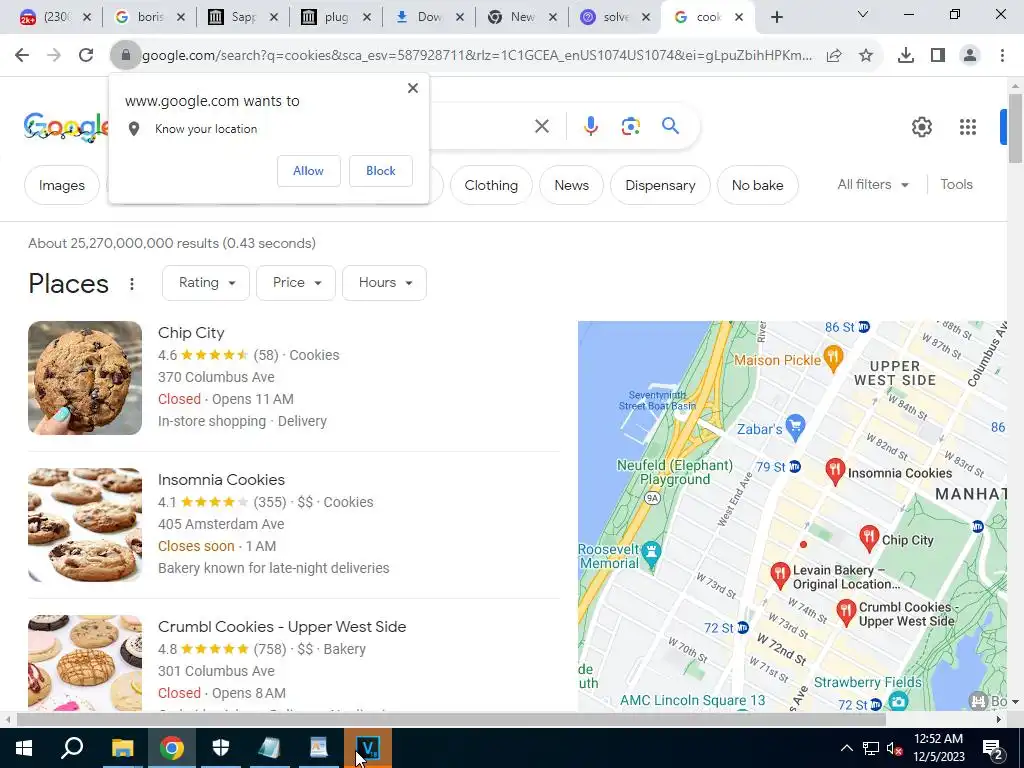1024x768 pixels.
Task: Clear the search box with the X icon
Action: tap(542, 126)
